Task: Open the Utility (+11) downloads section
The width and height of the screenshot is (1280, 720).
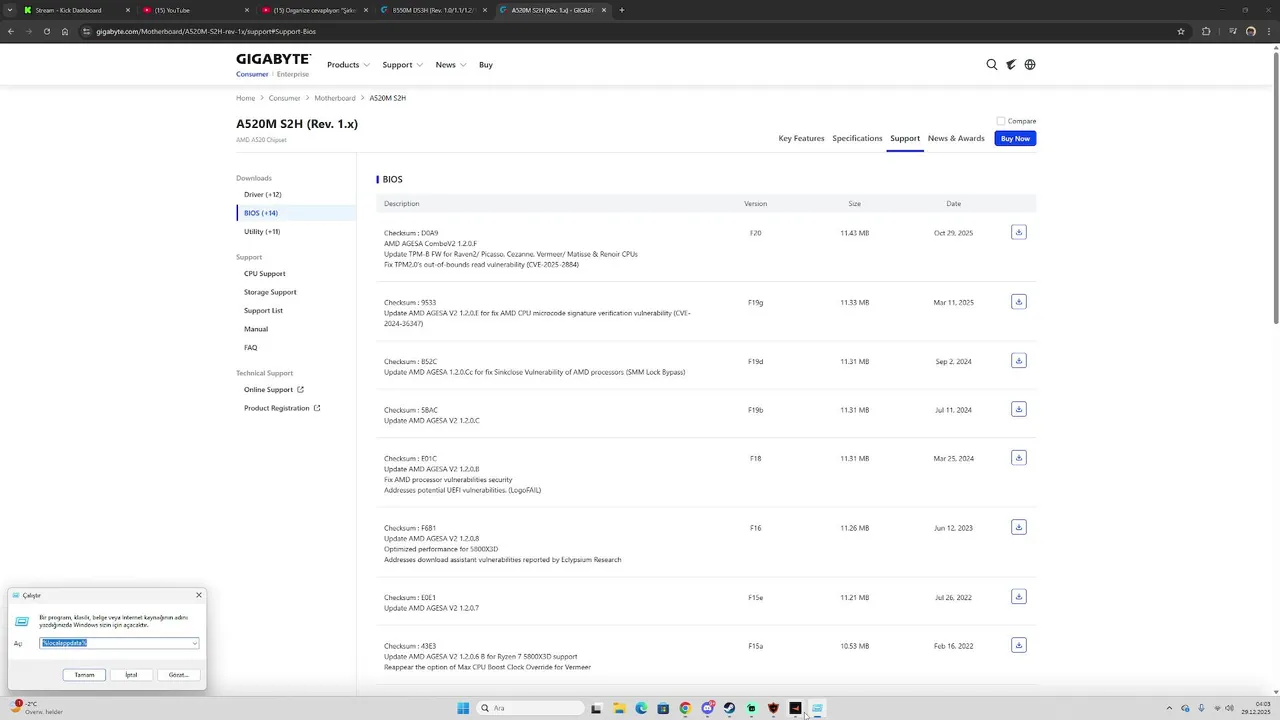Action: 262,231
